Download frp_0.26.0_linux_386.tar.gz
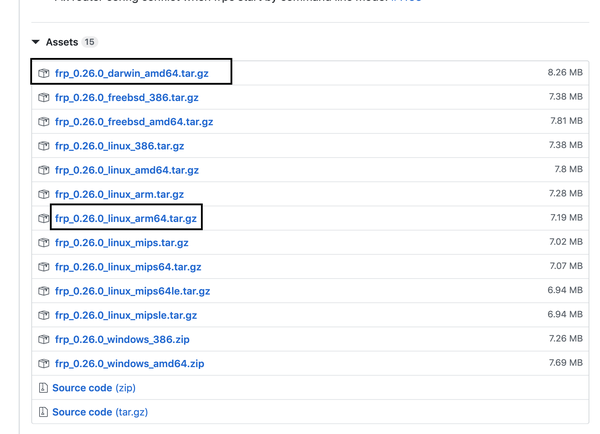The height and width of the screenshot is (434, 600). tap(119, 146)
